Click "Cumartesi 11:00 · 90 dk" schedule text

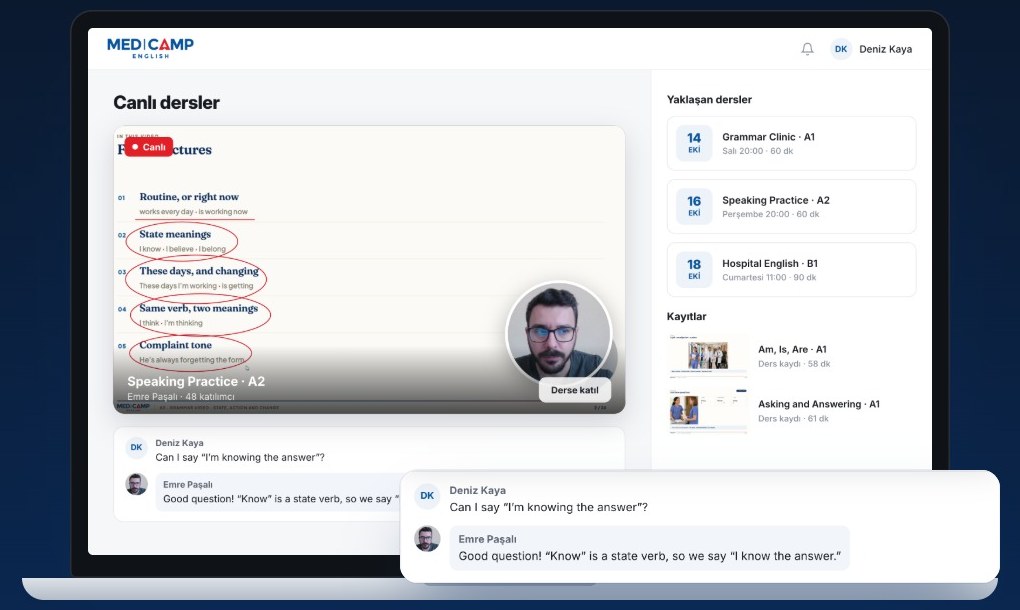pyautogui.click(x=769, y=277)
